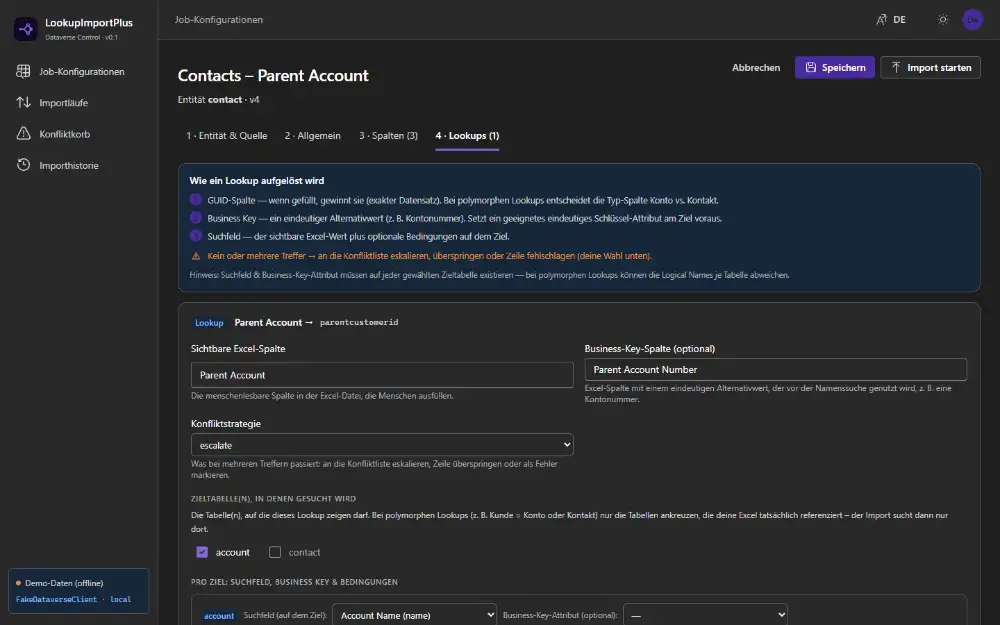Click the LookupImportPlus app logo icon
The image size is (1000, 625).
(26, 29)
